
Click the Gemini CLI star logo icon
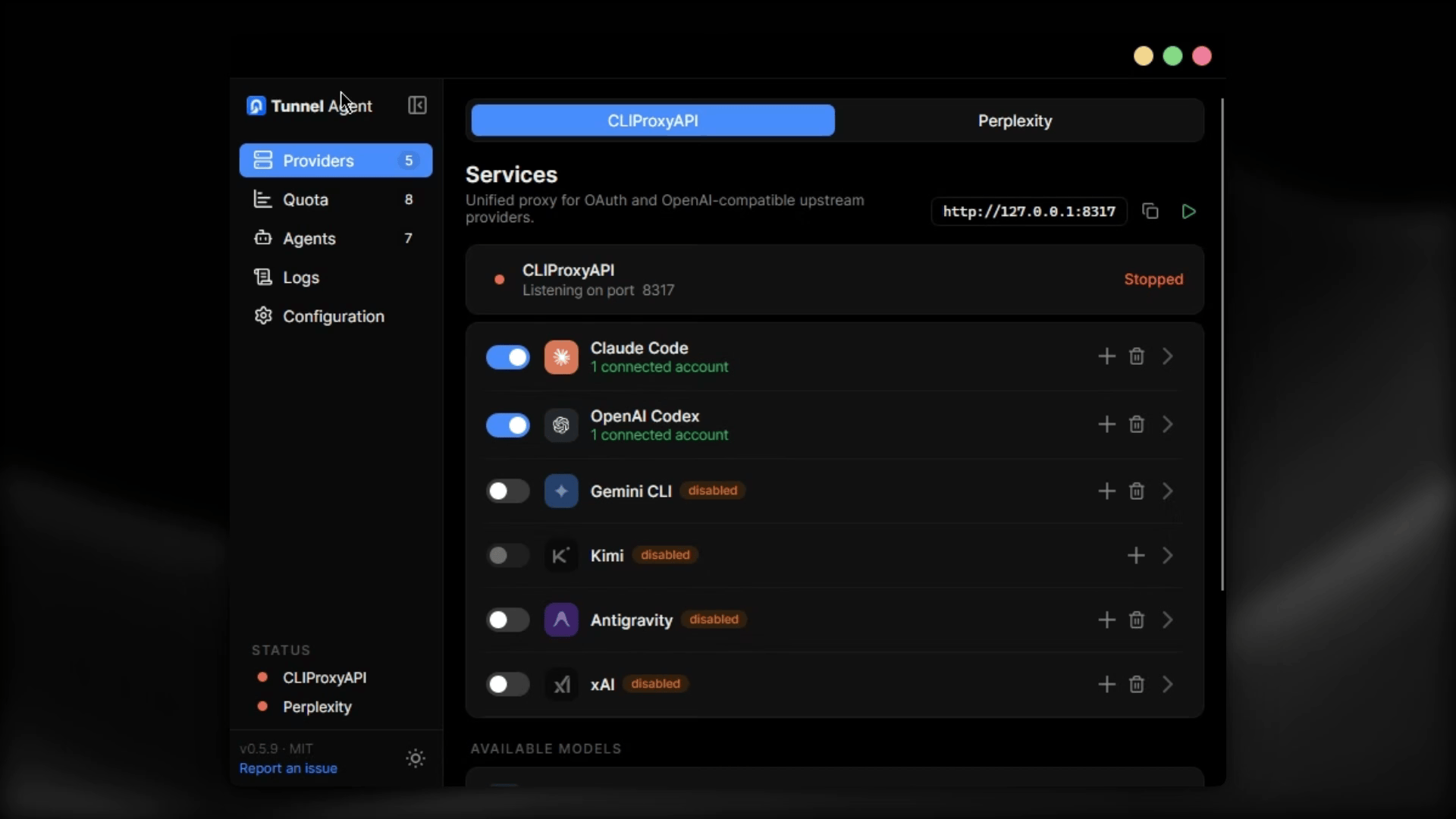pos(561,491)
